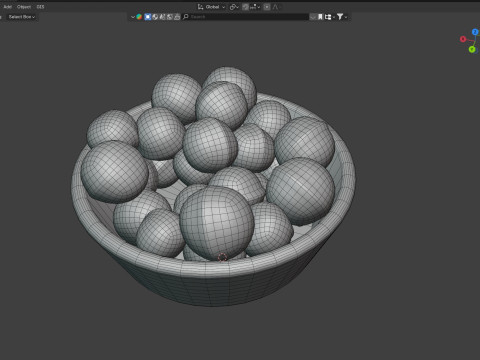
Task: Click the multicolored circle icon
Action: pos(139,17)
